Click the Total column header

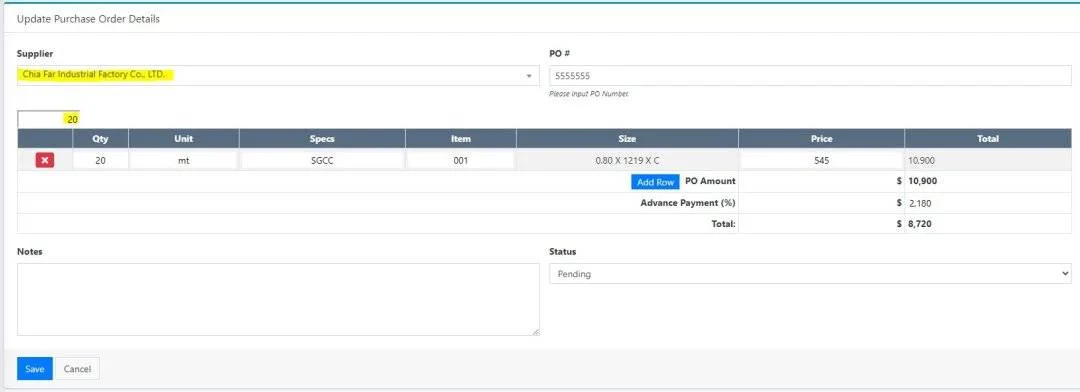click(x=988, y=138)
